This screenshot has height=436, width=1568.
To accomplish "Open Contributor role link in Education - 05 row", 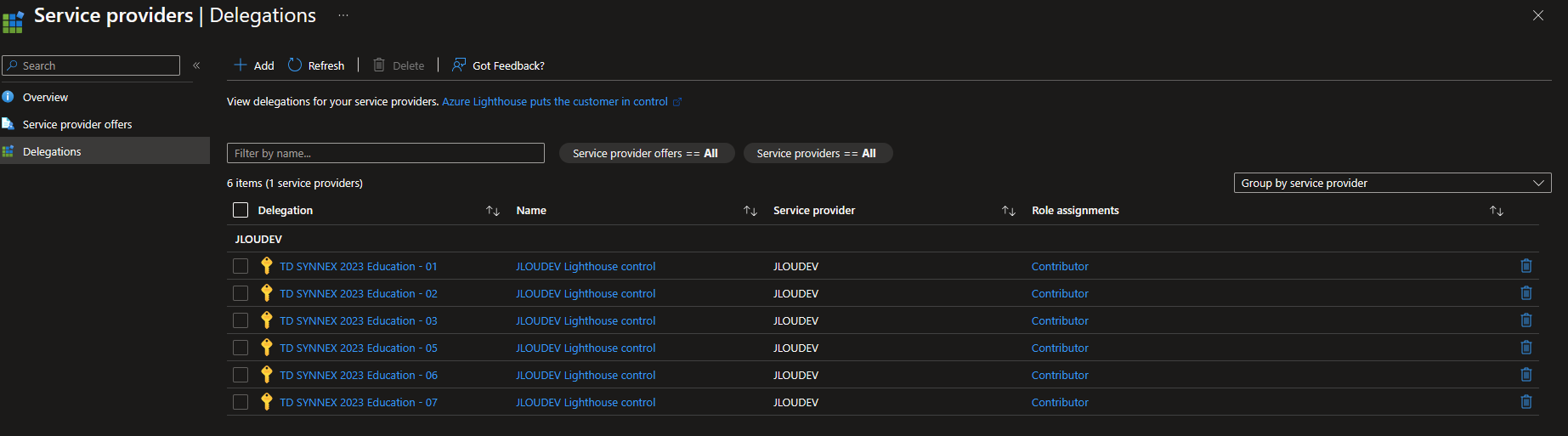I will [x=1060, y=348].
